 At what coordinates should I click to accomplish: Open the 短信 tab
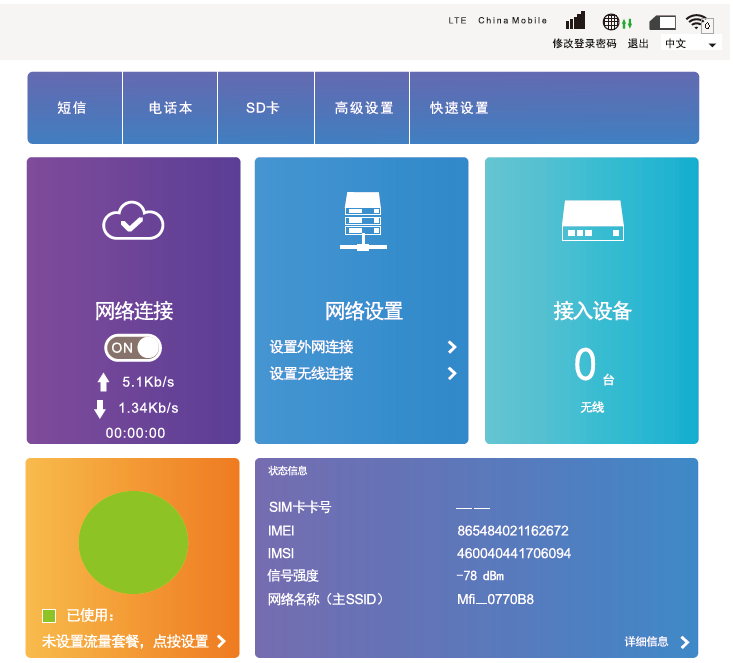pos(75,108)
